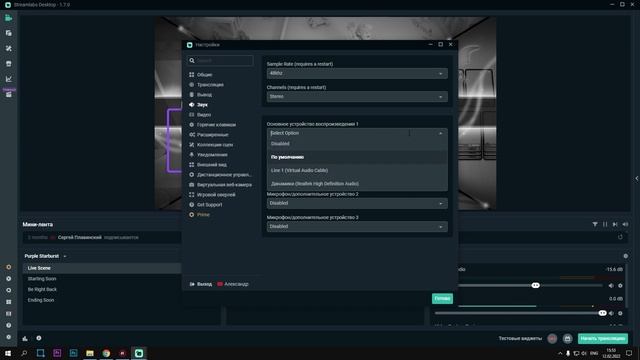This screenshot has height=360, width=640.
Task: Open Микрофон/дополнительное устройство 3 dropdown
Action: (357, 227)
